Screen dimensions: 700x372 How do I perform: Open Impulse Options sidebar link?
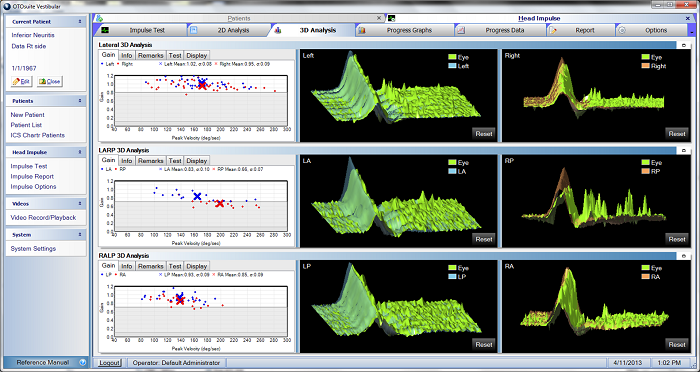click(33, 187)
